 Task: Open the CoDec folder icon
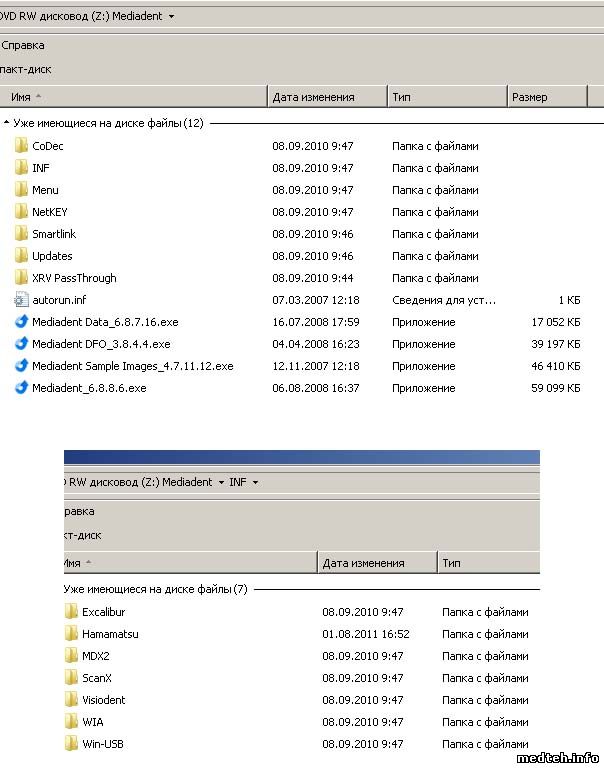[x=21, y=146]
